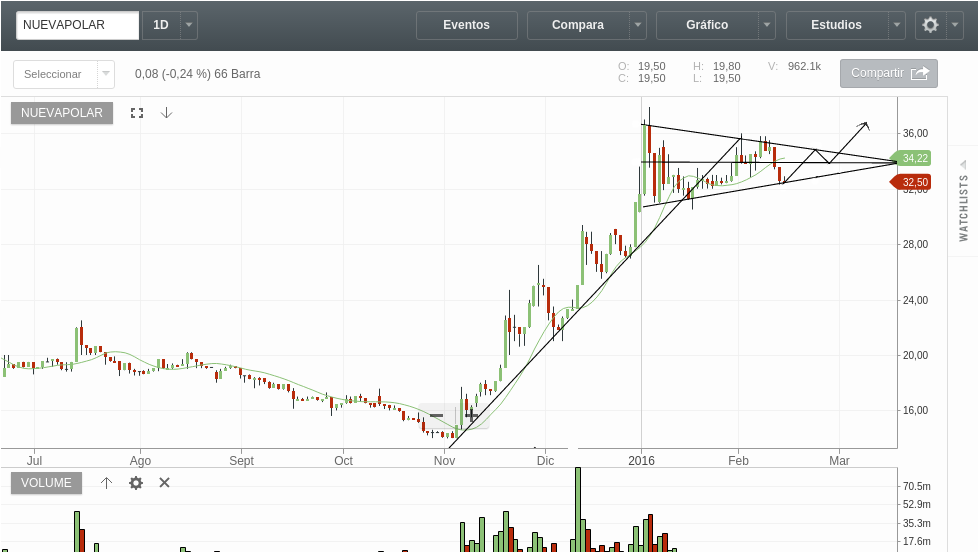979x552 pixels.
Task: Close the VOLUME panel
Action: [x=164, y=483]
